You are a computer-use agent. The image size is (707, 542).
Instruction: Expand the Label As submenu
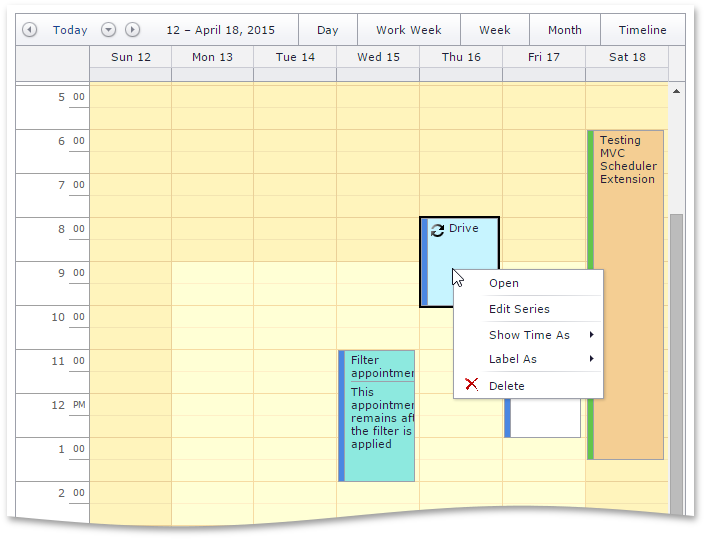coord(528,359)
